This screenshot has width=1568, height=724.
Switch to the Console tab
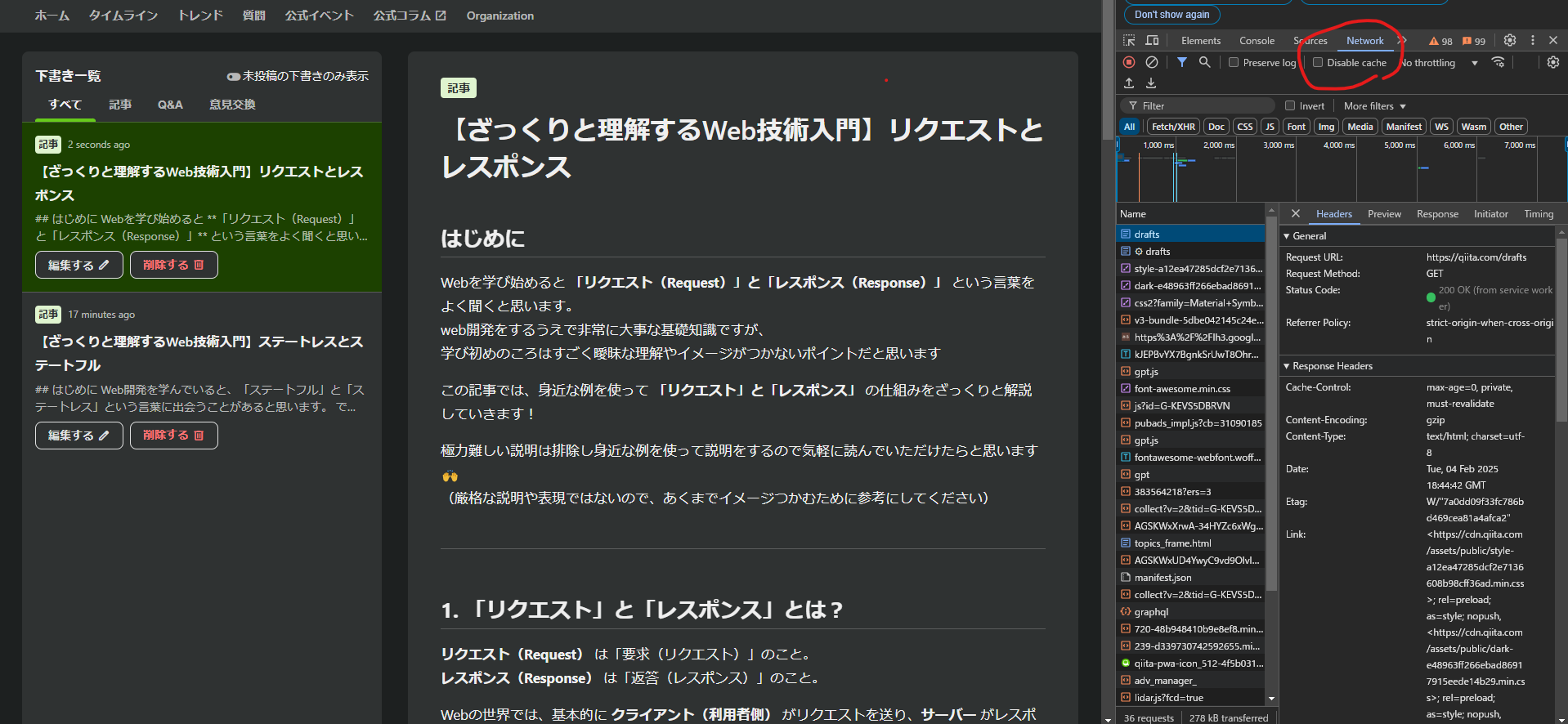pyautogui.click(x=1257, y=41)
